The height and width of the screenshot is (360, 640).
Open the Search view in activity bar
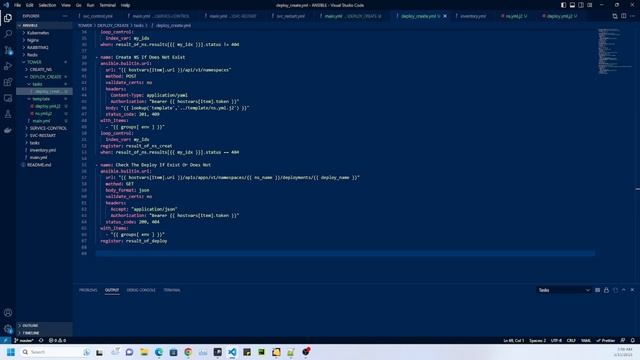[8, 34]
